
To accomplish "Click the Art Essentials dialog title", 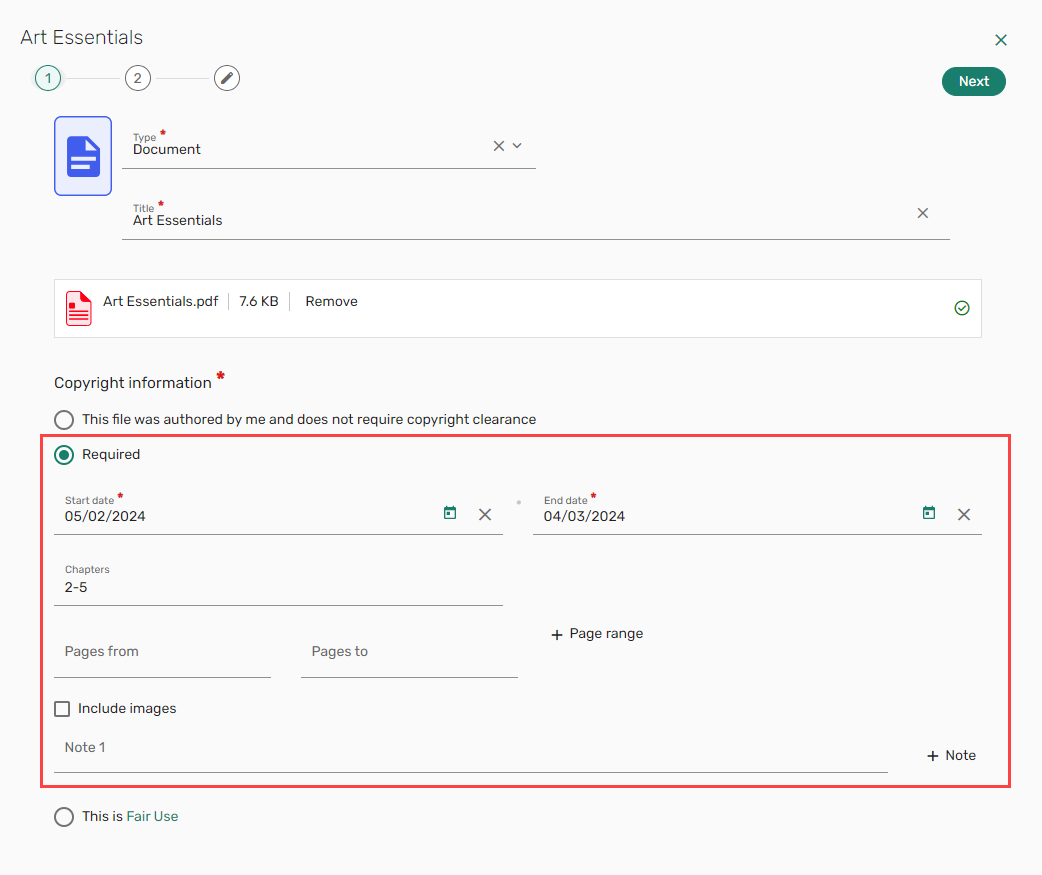I will click(x=82, y=37).
